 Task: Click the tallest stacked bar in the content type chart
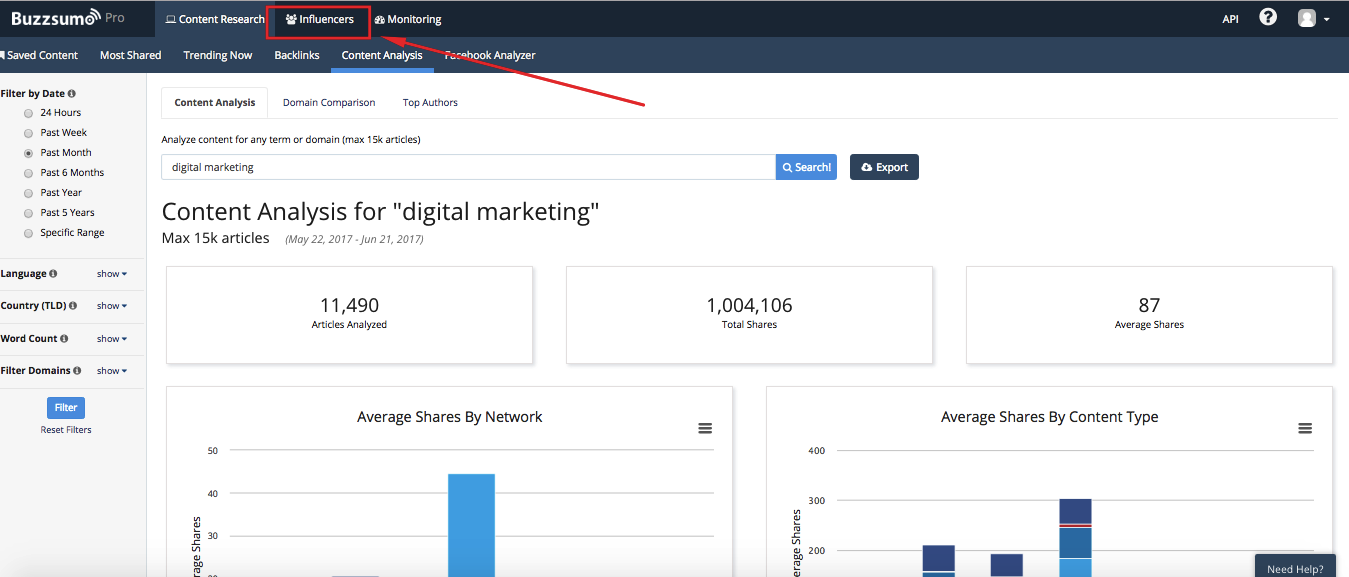point(1075,537)
